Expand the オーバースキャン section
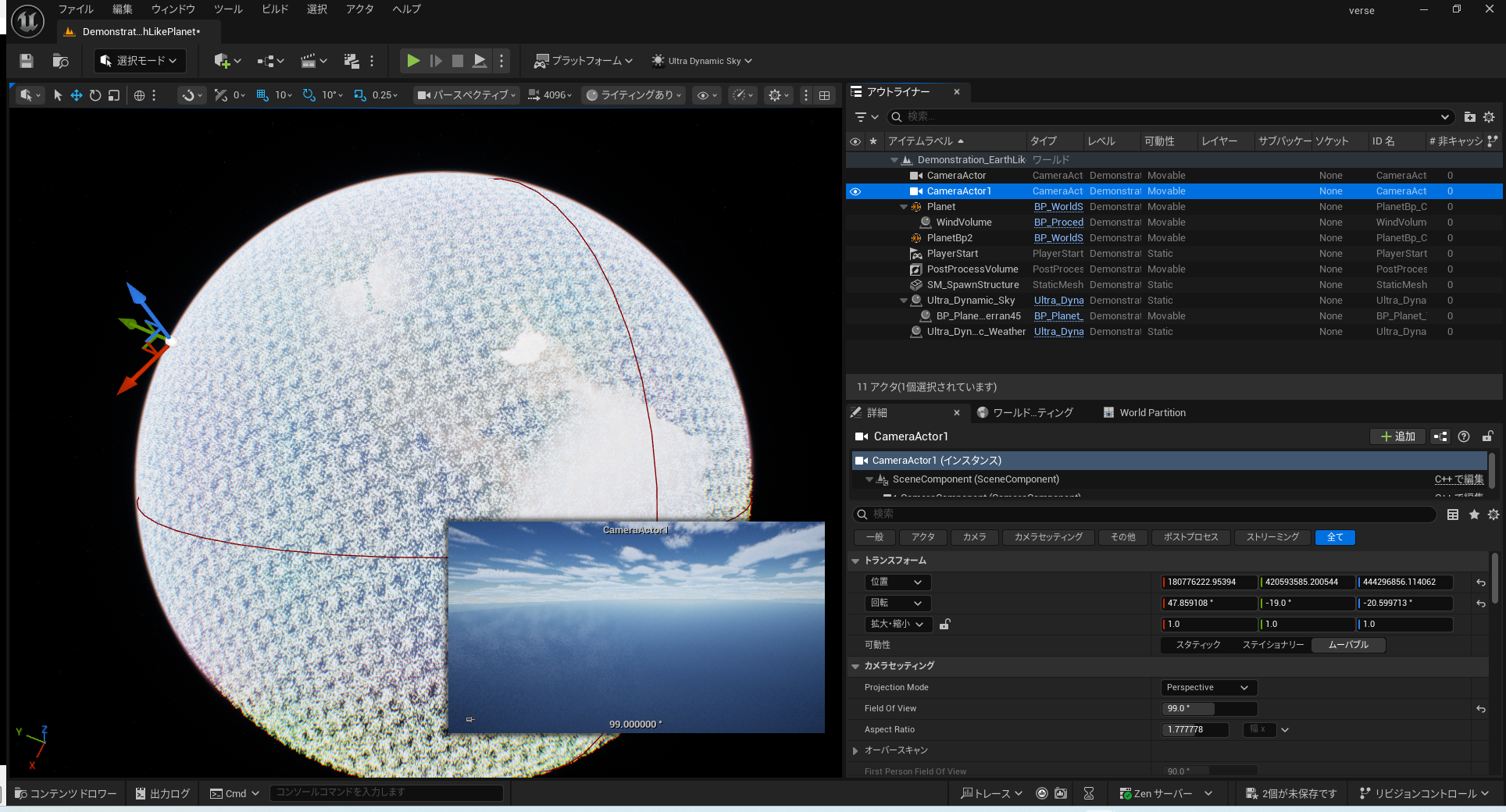The image size is (1506, 812). (x=855, y=751)
